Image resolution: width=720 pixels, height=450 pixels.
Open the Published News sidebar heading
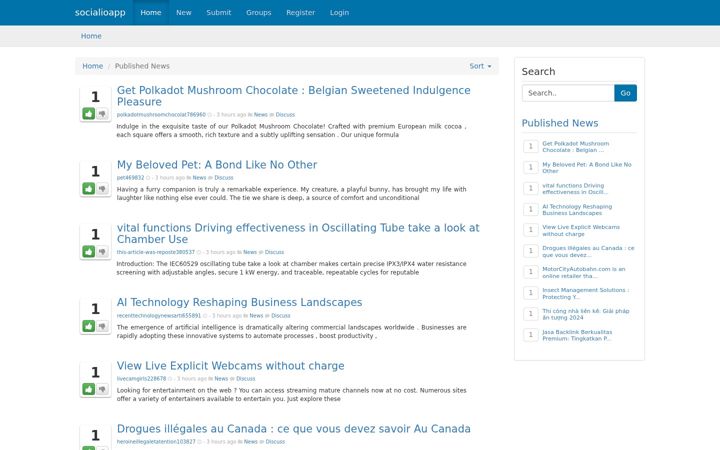(560, 123)
